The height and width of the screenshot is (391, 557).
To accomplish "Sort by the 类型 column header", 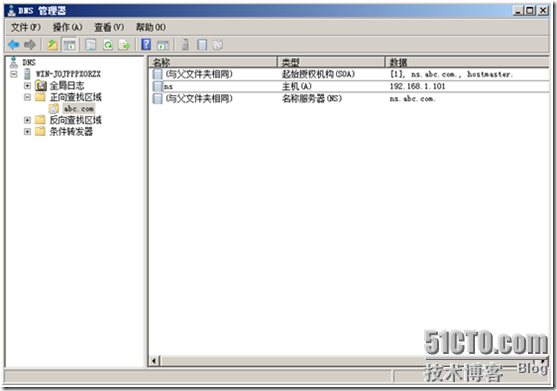I will tap(331, 62).
